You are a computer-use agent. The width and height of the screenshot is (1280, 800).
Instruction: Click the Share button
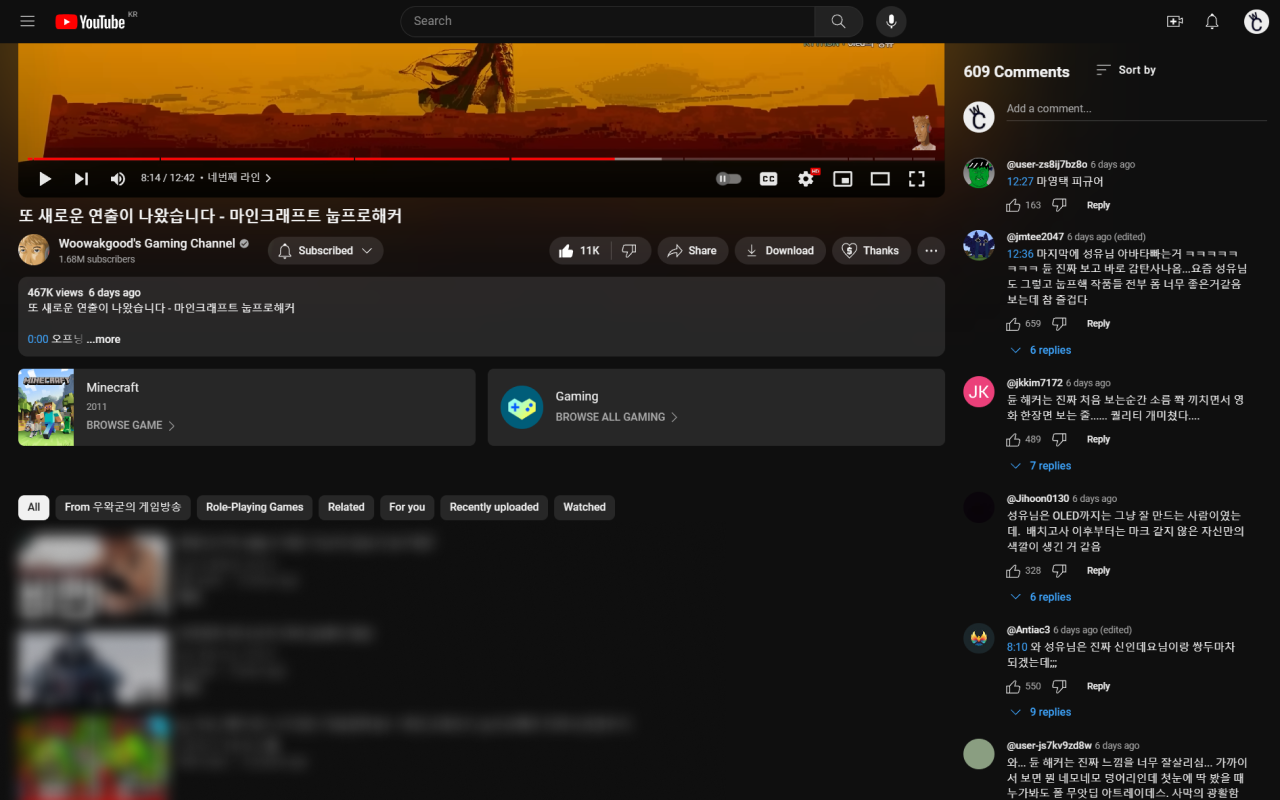[692, 250]
